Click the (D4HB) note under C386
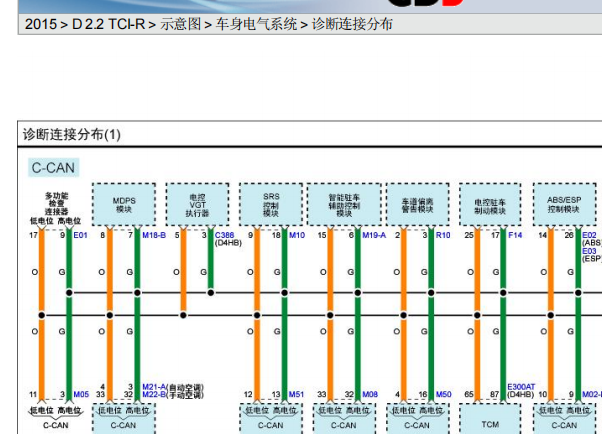 point(228,243)
